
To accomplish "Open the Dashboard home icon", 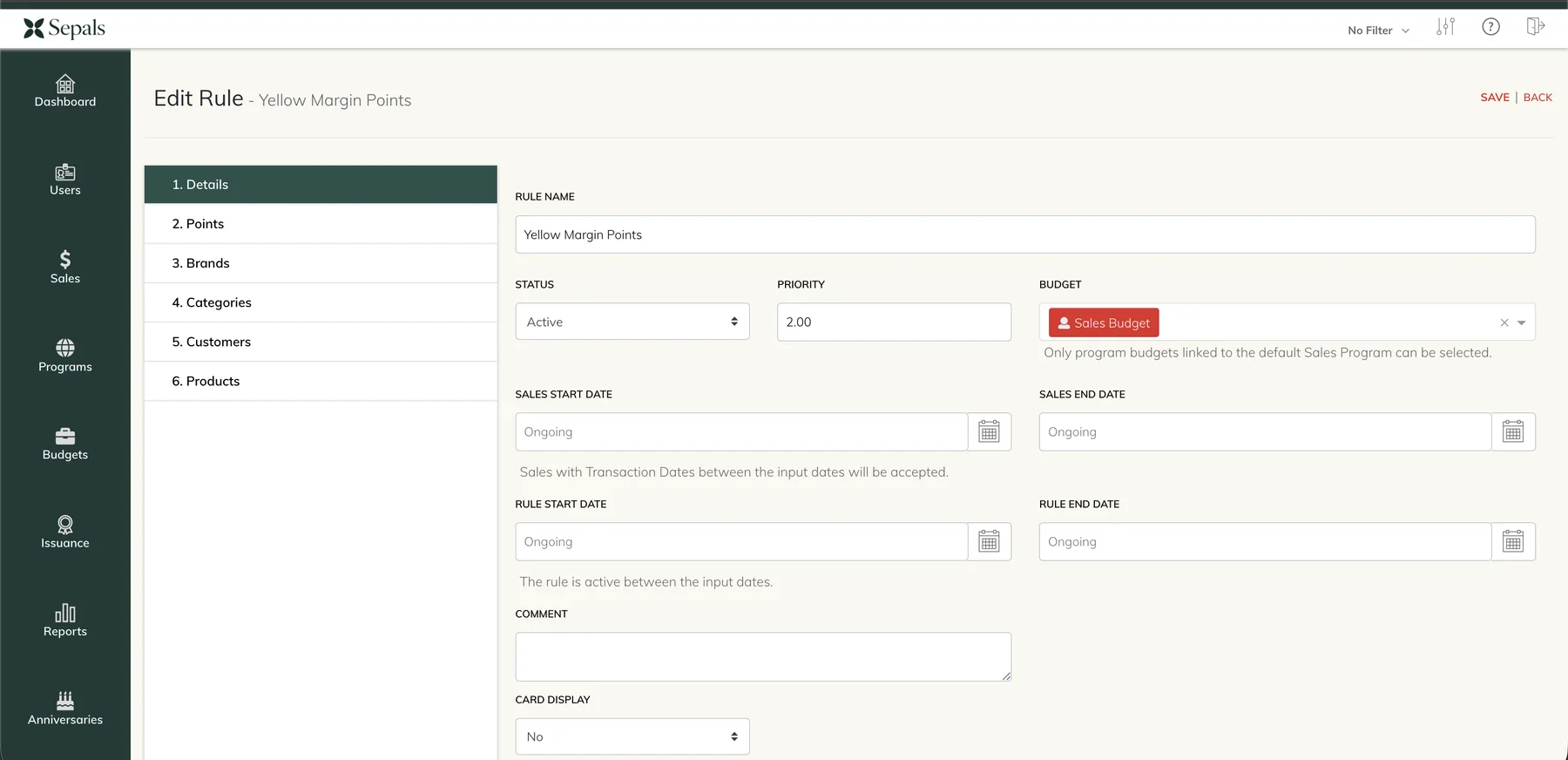I will tap(65, 84).
